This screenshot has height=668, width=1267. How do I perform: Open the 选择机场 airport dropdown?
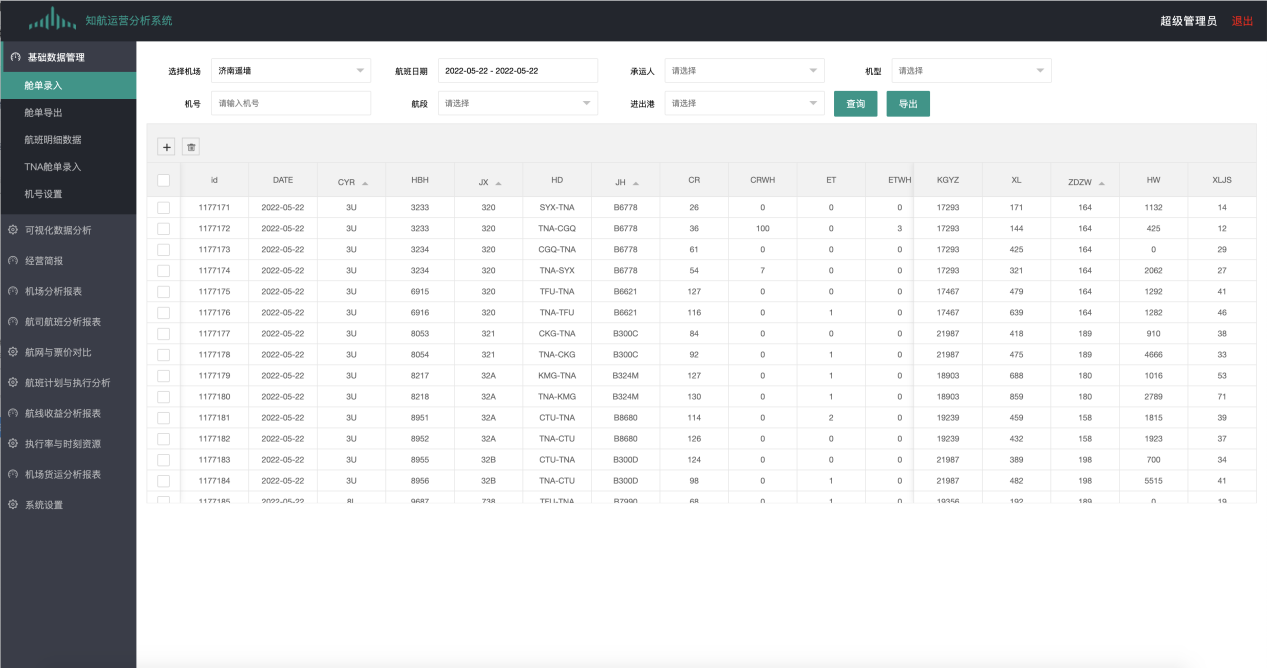click(291, 71)
